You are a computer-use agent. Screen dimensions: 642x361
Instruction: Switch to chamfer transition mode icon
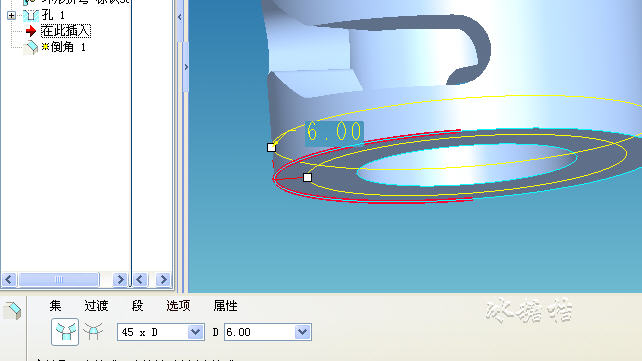93,332
